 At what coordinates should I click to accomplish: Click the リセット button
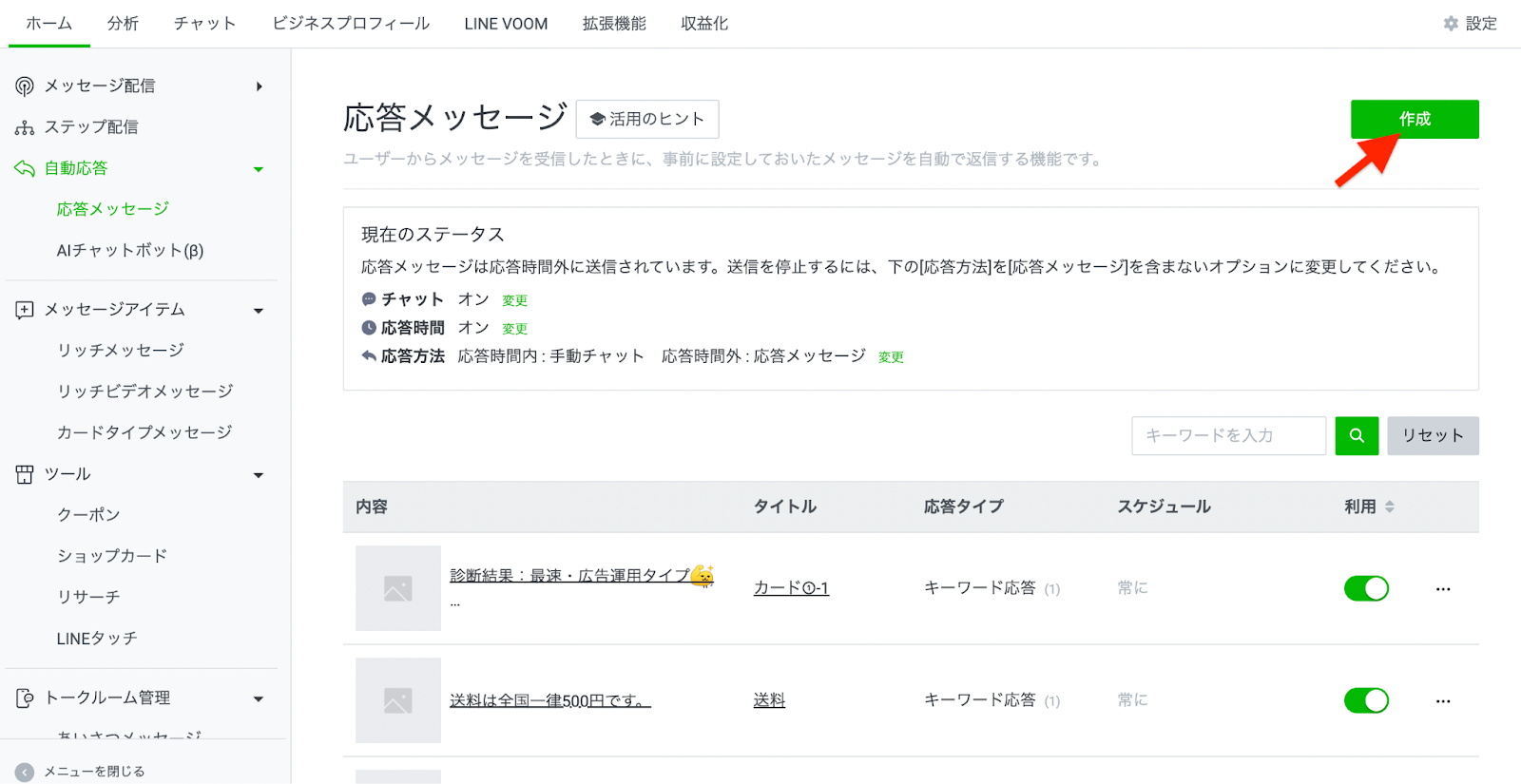(1432, 435)
